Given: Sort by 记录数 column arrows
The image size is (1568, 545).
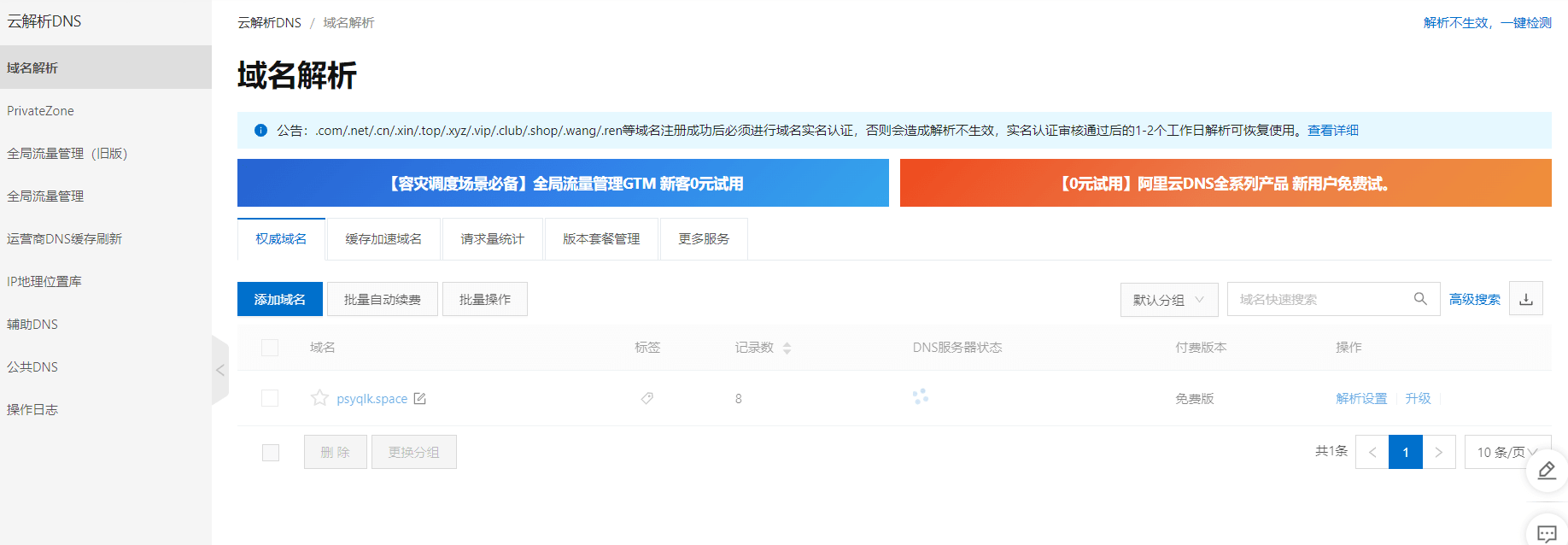Looking at the screenshot, I should [x=787, y=348].
